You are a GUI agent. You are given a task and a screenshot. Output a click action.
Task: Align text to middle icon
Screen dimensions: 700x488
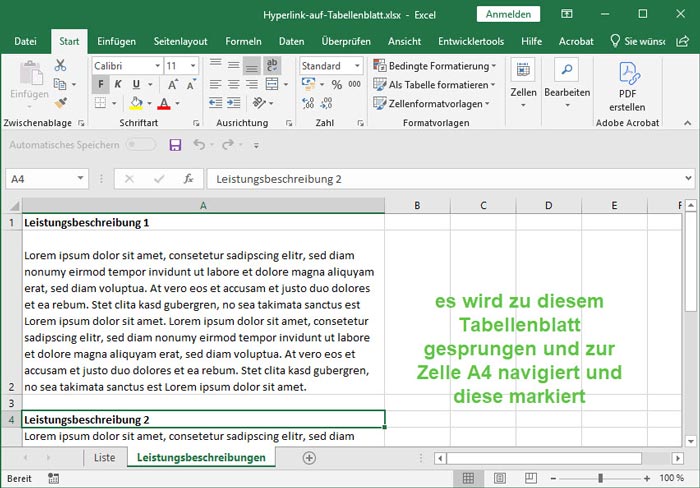point(233,65)
